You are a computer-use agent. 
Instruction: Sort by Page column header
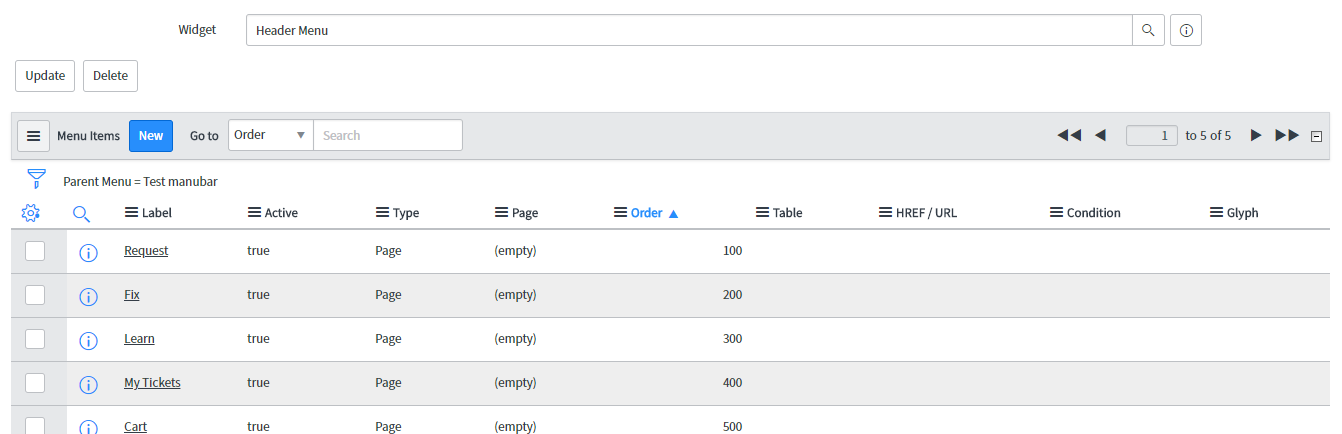pyautogui.click(x=525, y=212)
